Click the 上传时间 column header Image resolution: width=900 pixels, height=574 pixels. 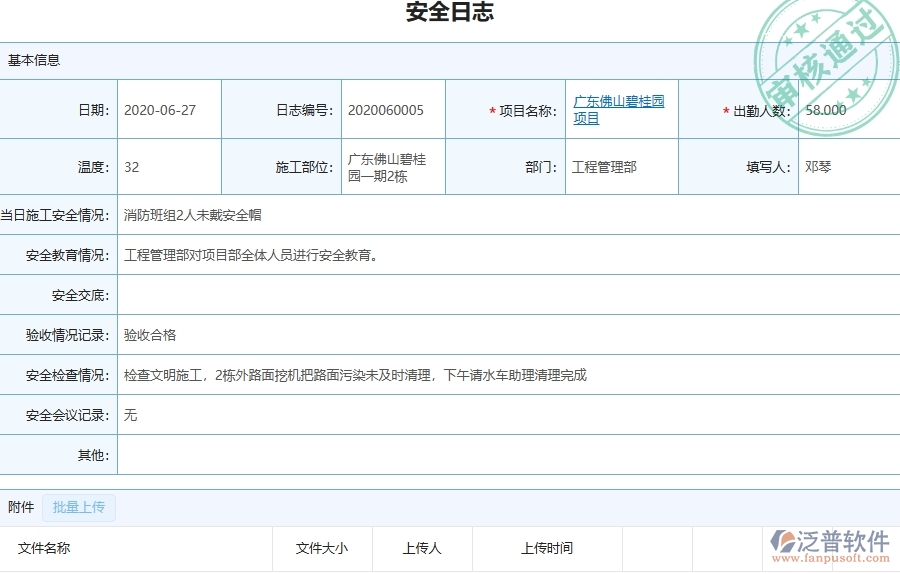pyautogui.click(x=547, y=548)
